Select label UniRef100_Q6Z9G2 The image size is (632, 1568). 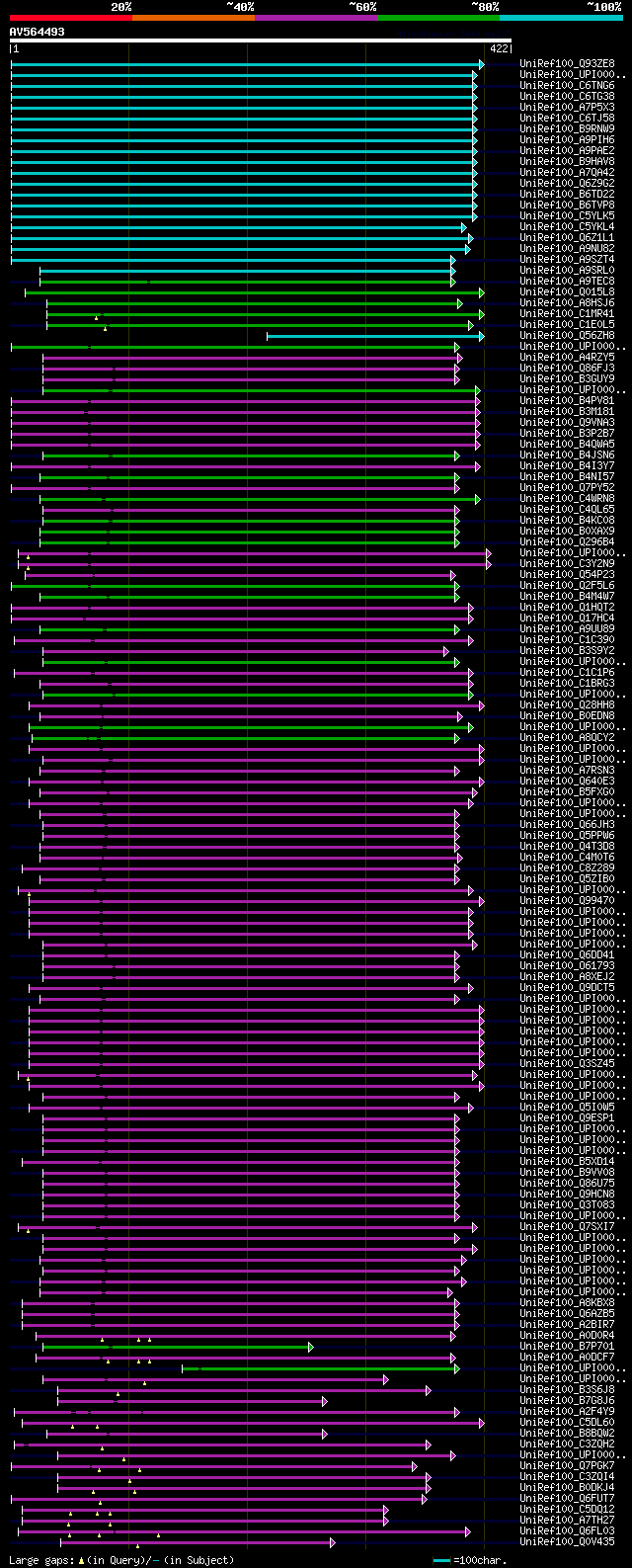click(x=567, y=184)
